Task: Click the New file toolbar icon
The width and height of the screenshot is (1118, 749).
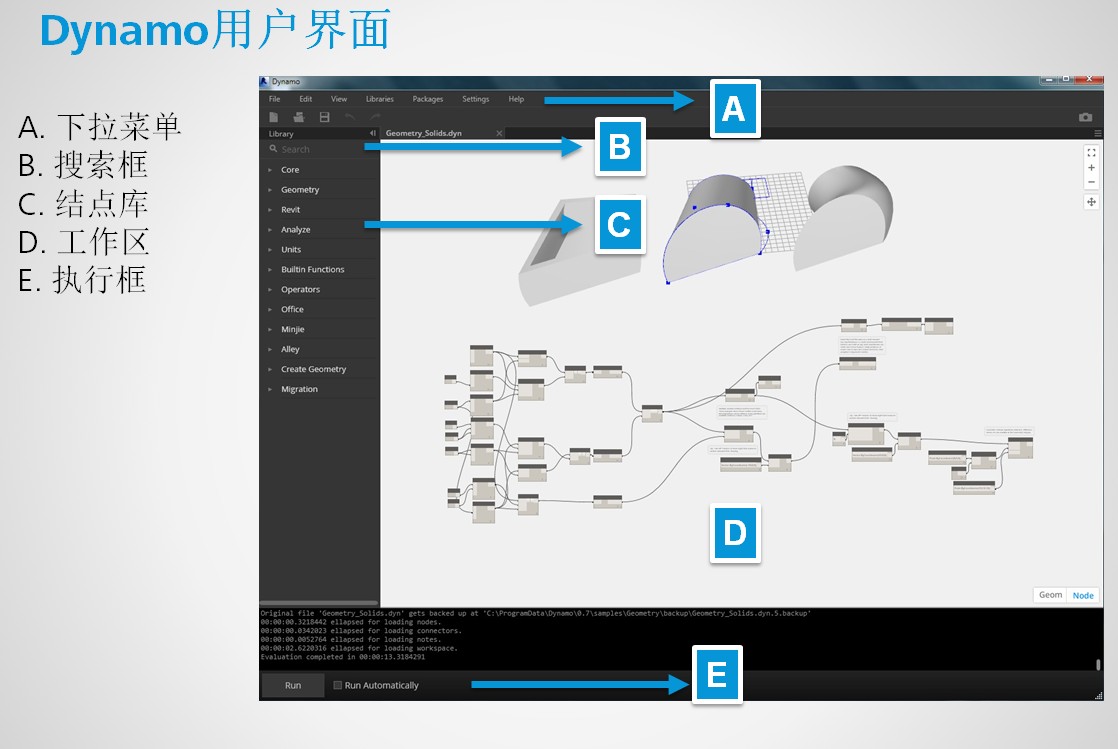Action: point(274,117)
